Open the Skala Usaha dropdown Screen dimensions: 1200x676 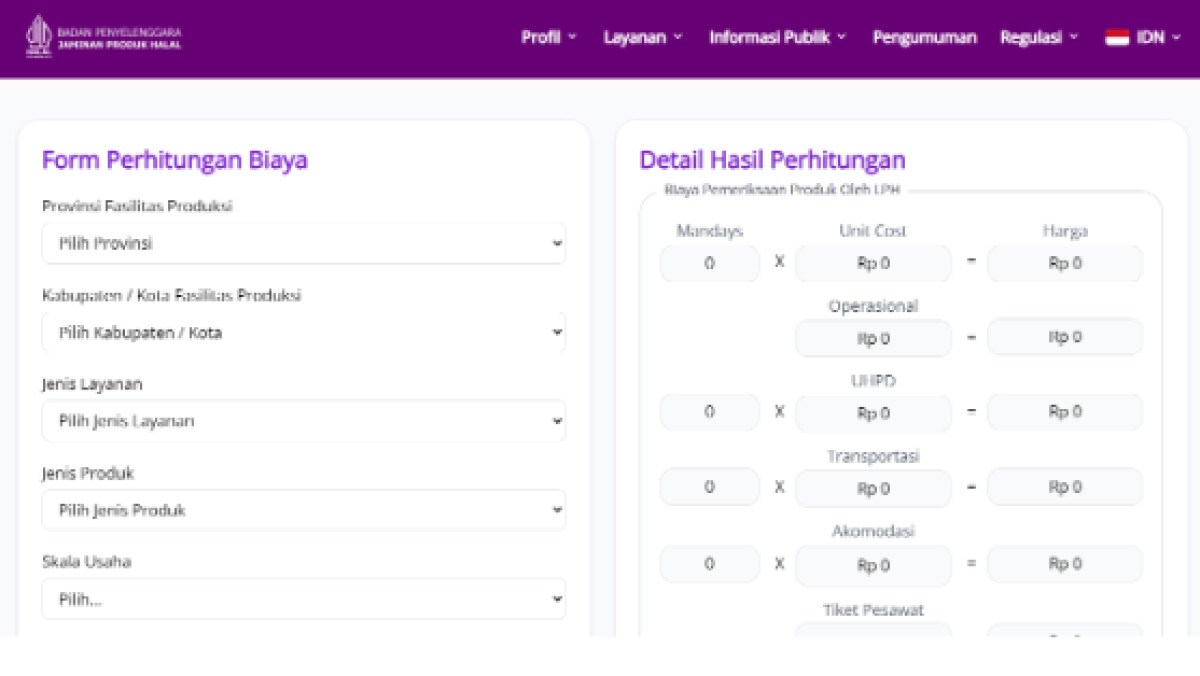click(304, 599)
